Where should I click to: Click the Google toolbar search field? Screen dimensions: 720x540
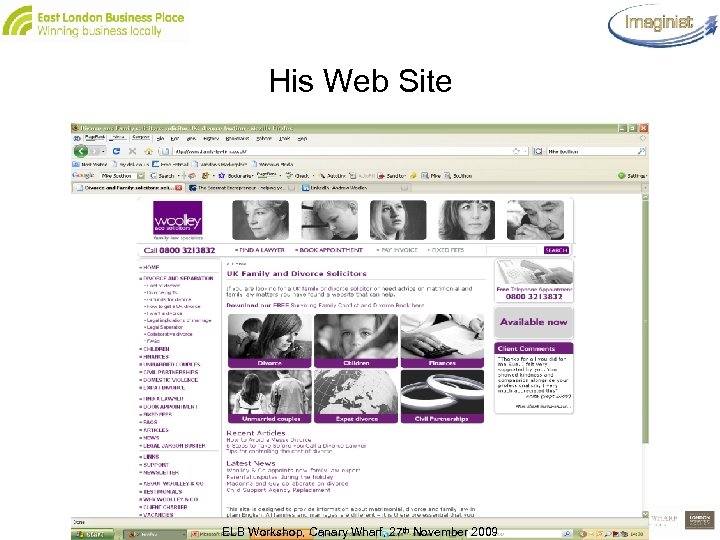[118, 175]
